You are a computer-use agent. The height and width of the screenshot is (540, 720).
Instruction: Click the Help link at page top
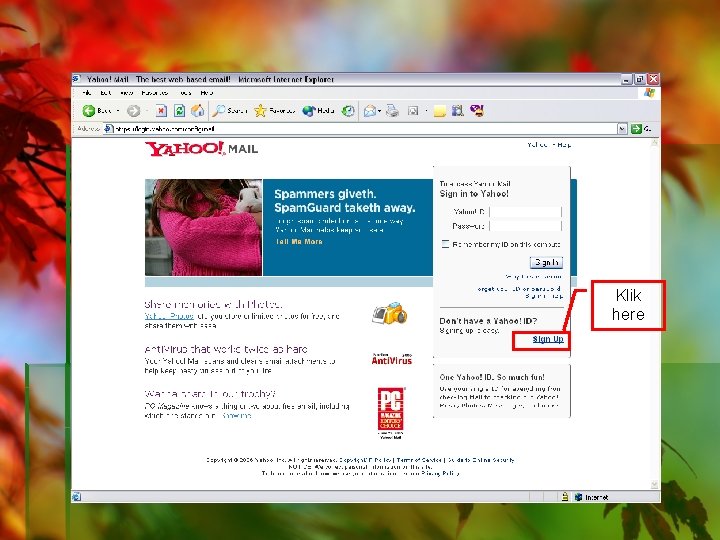(564, 145)
